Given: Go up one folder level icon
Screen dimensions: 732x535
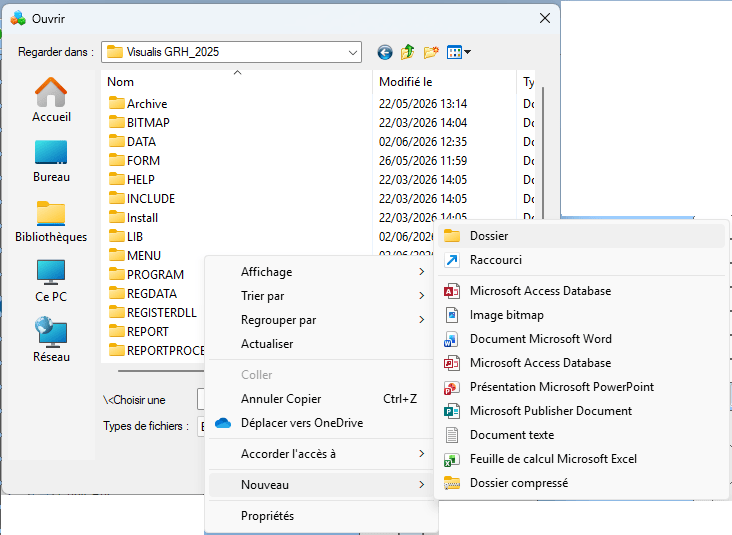Looking at the screenshot, I should coord(408,52).
